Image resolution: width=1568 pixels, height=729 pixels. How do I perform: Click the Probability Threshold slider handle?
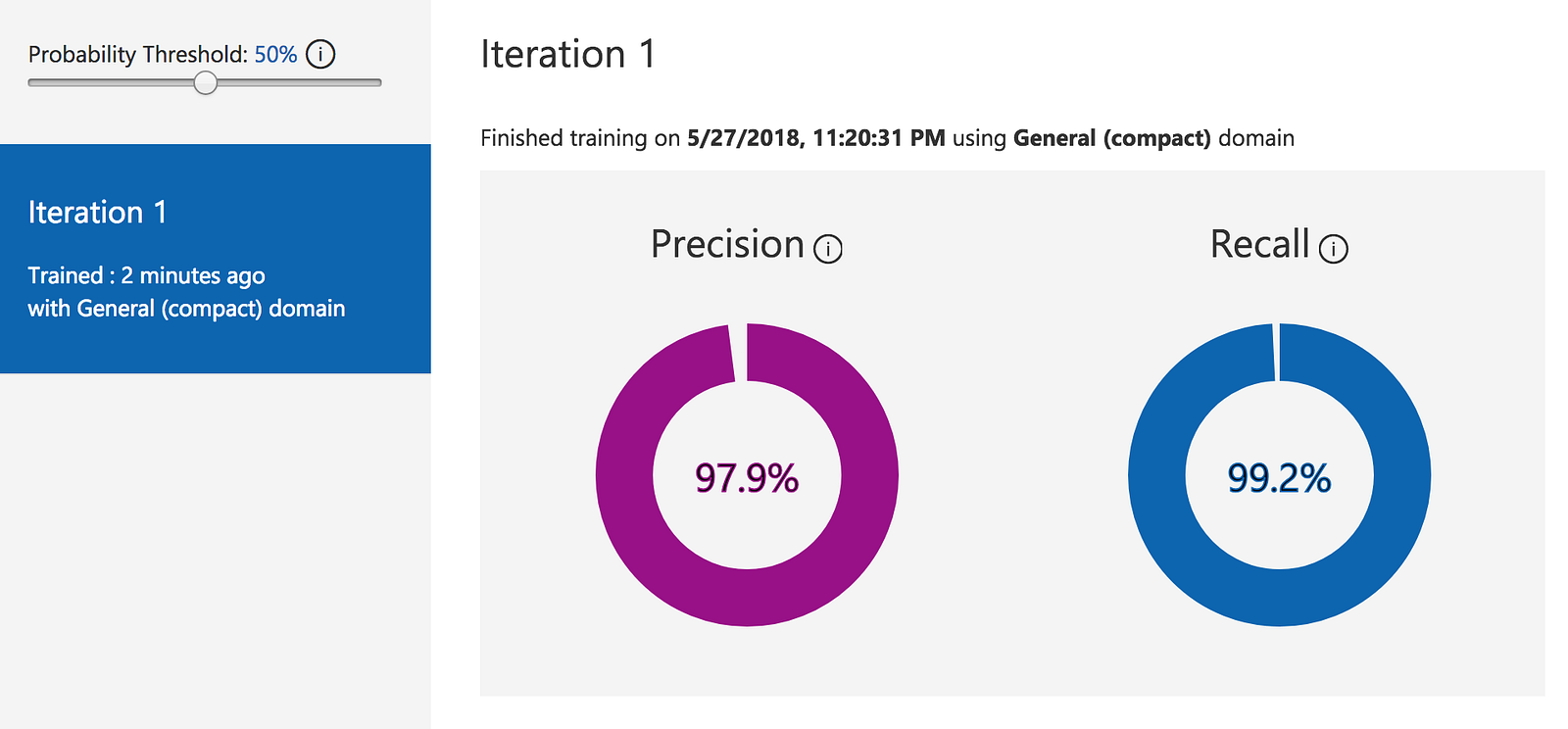205,82
